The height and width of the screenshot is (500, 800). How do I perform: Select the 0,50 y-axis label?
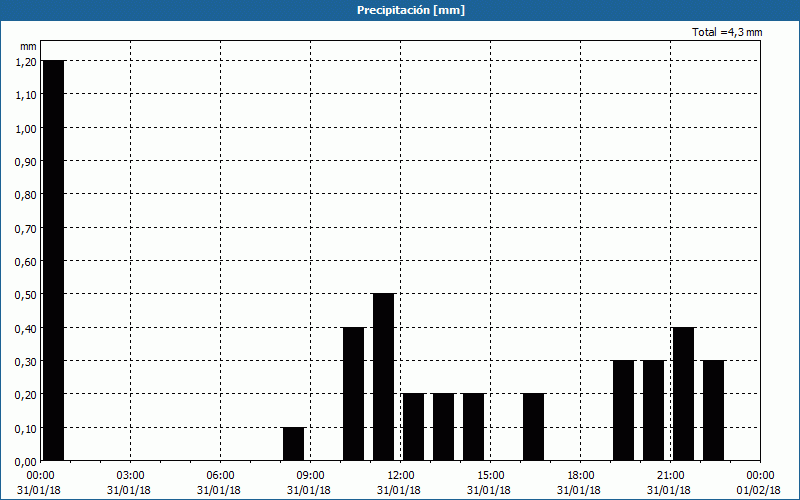pos(26,294)
